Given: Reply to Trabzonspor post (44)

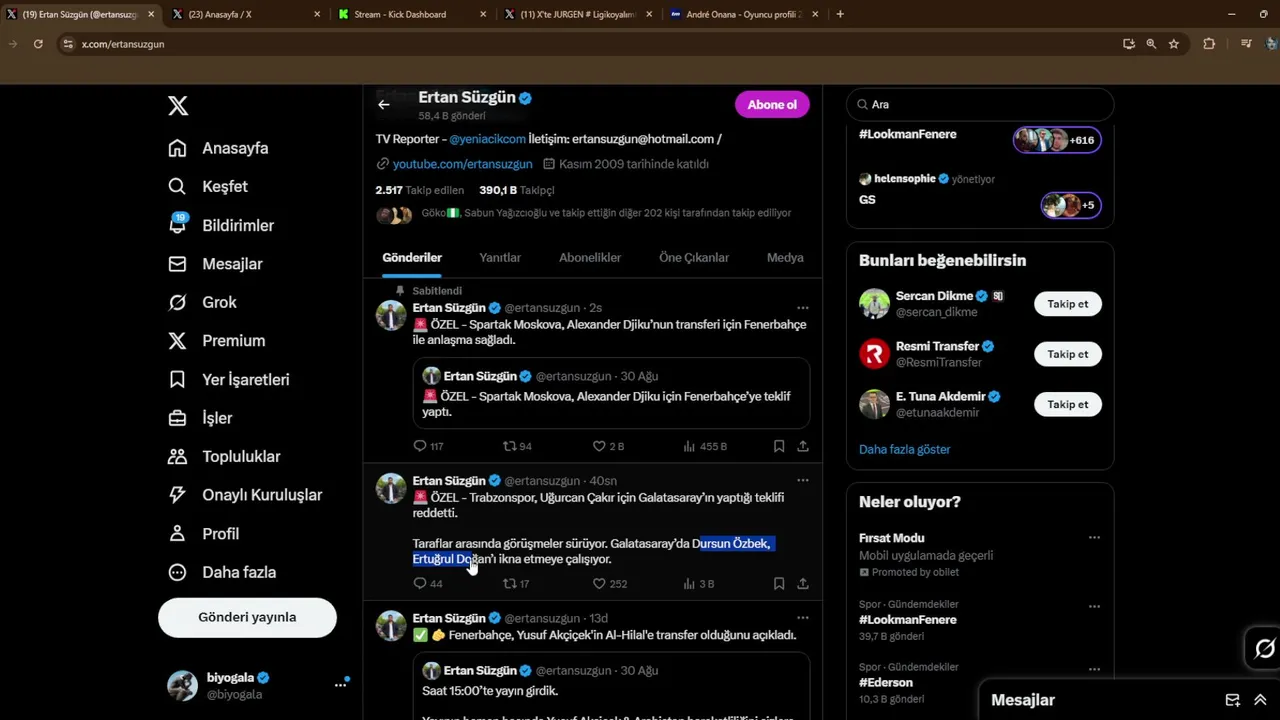Looking at the screenshot, I should coord(428,583).
